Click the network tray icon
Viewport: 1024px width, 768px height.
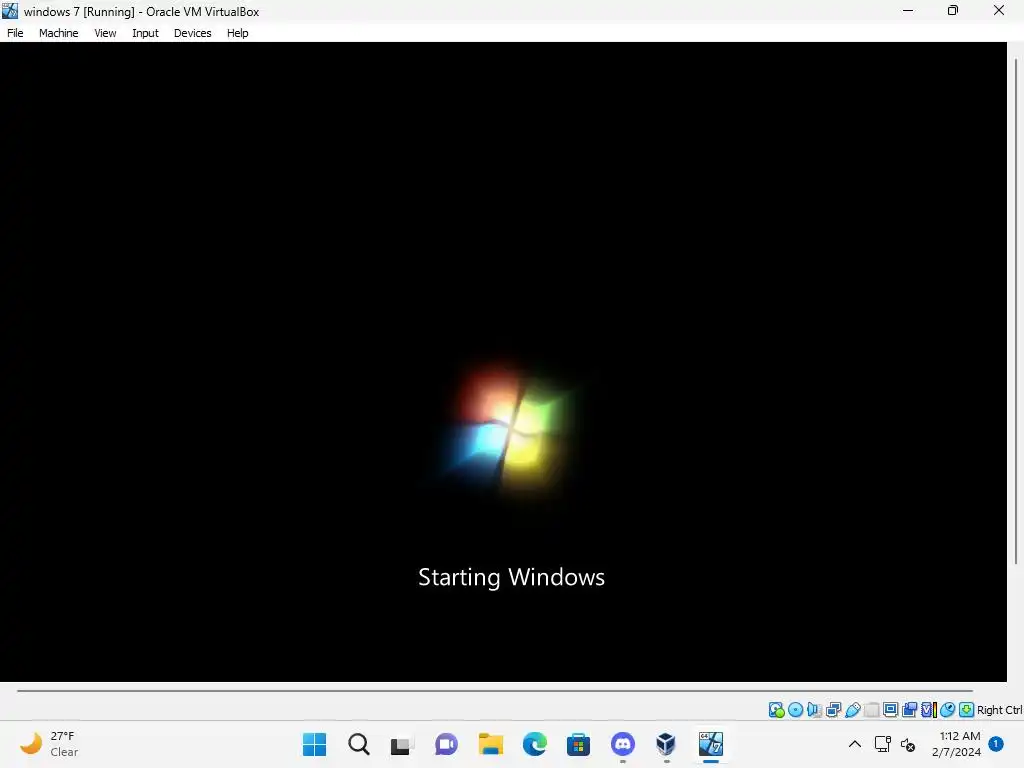tap(883, 744)
